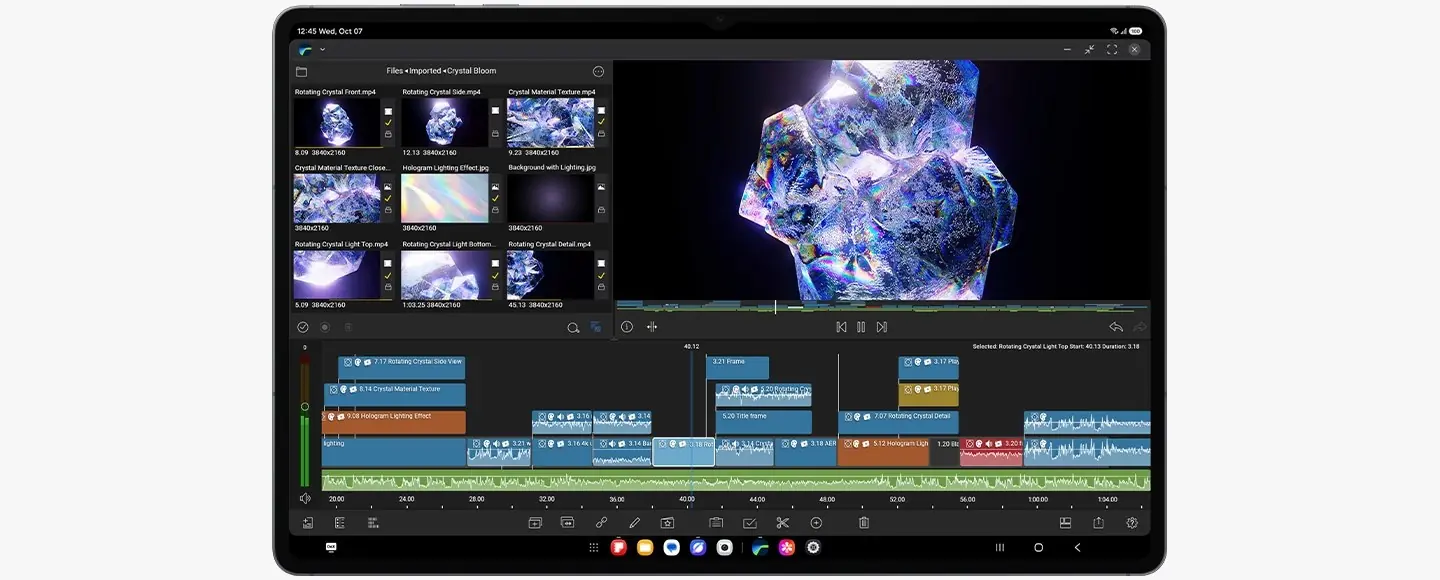Open the Android apps grid in taskbar
1440x580 pixels.
pos(594,548)
